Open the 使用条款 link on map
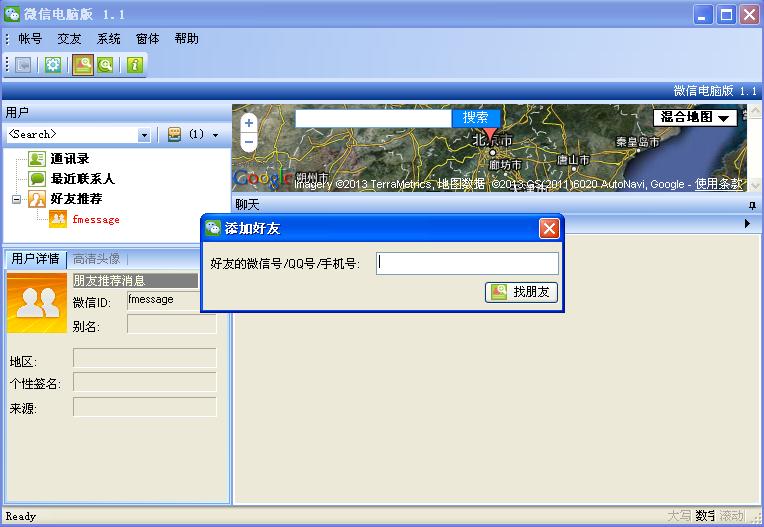Viewport: 764px width, 527px height. pyautogui.click(x=718, y=184)
